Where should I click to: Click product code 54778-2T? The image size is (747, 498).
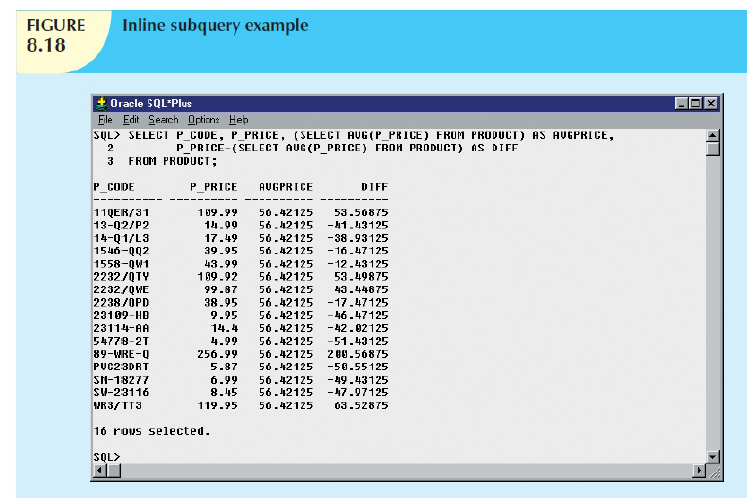[x=121, y=341]
